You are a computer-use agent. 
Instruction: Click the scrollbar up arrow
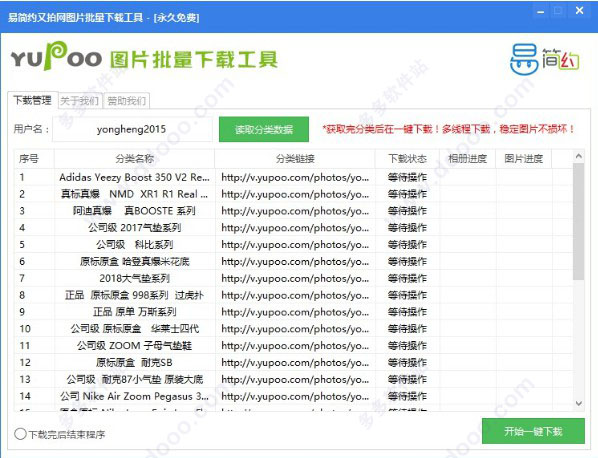pyautogui.click(x=579, y=156)
